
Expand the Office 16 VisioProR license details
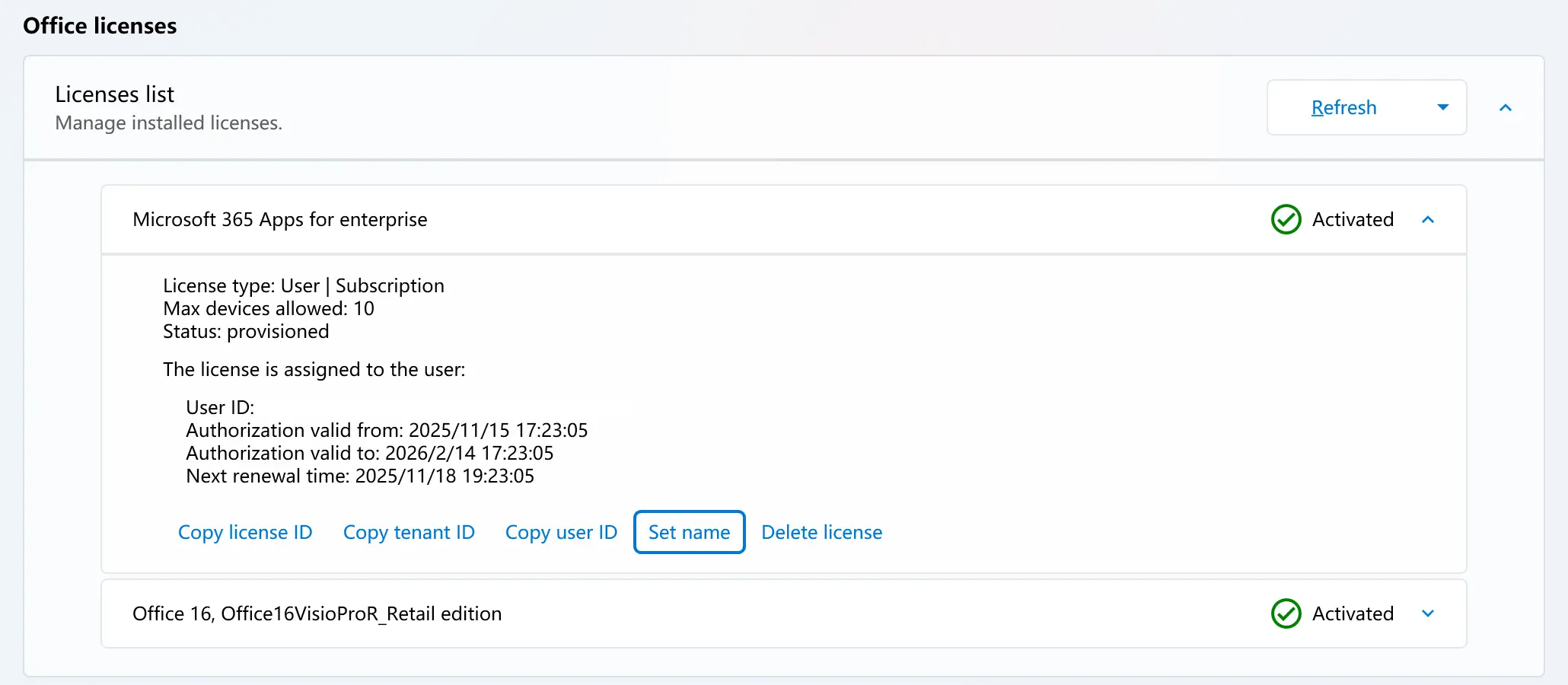coord(1429,614)
